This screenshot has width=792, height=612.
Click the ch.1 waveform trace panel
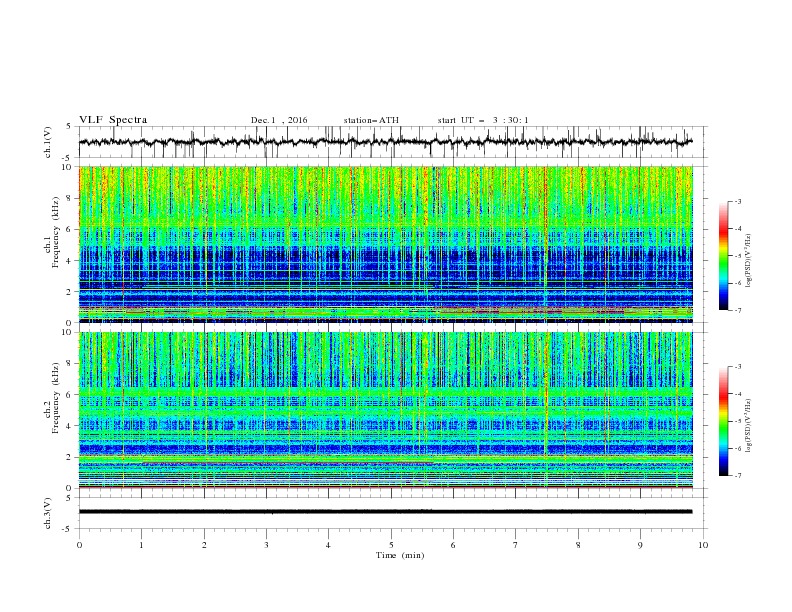coord(393,142)
